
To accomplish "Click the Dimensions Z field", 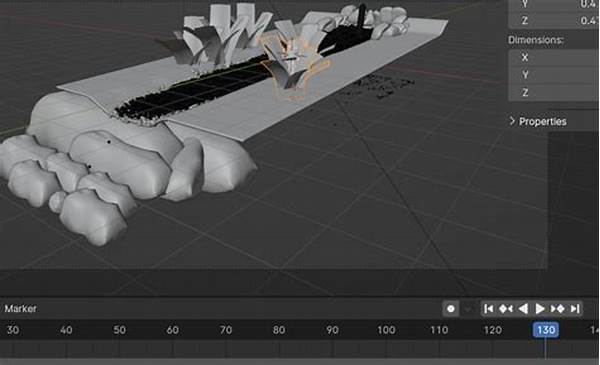I will tap(554, 92).
